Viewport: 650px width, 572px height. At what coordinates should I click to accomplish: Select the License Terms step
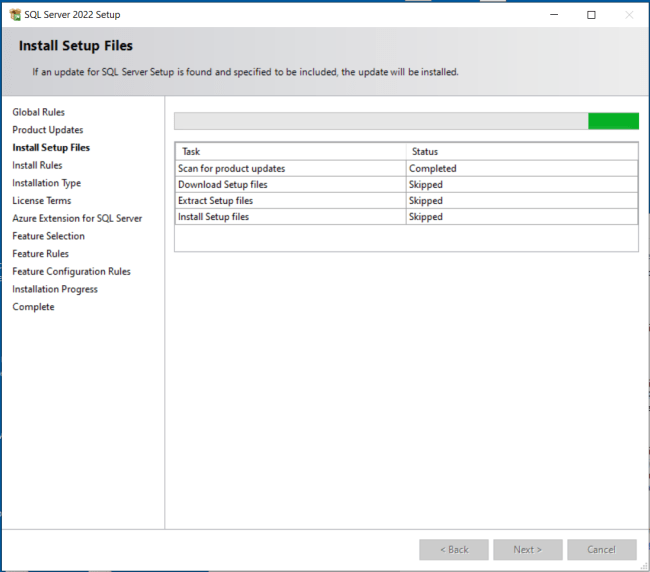point(42,201)
